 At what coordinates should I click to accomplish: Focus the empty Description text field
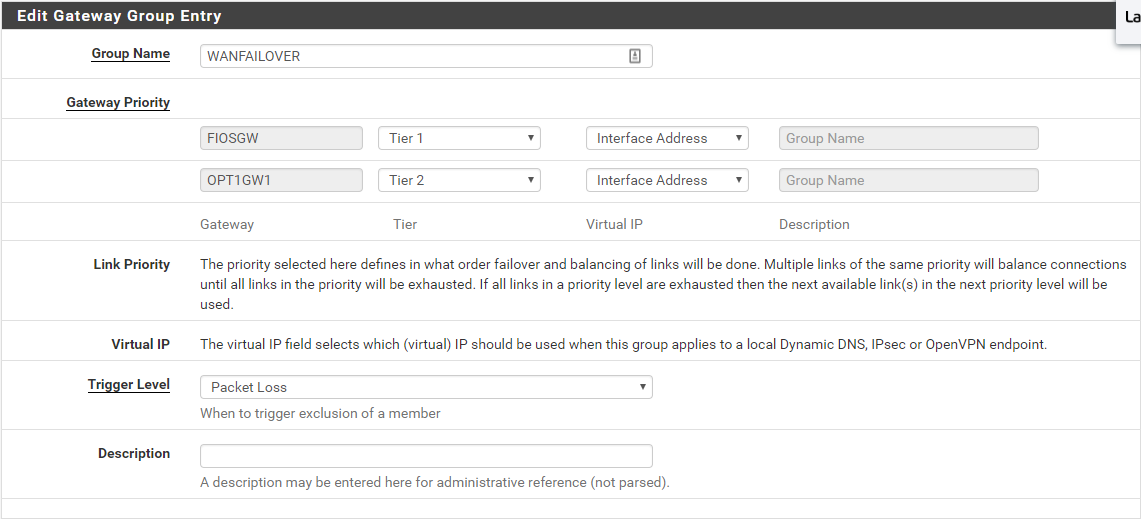point(426,456)
